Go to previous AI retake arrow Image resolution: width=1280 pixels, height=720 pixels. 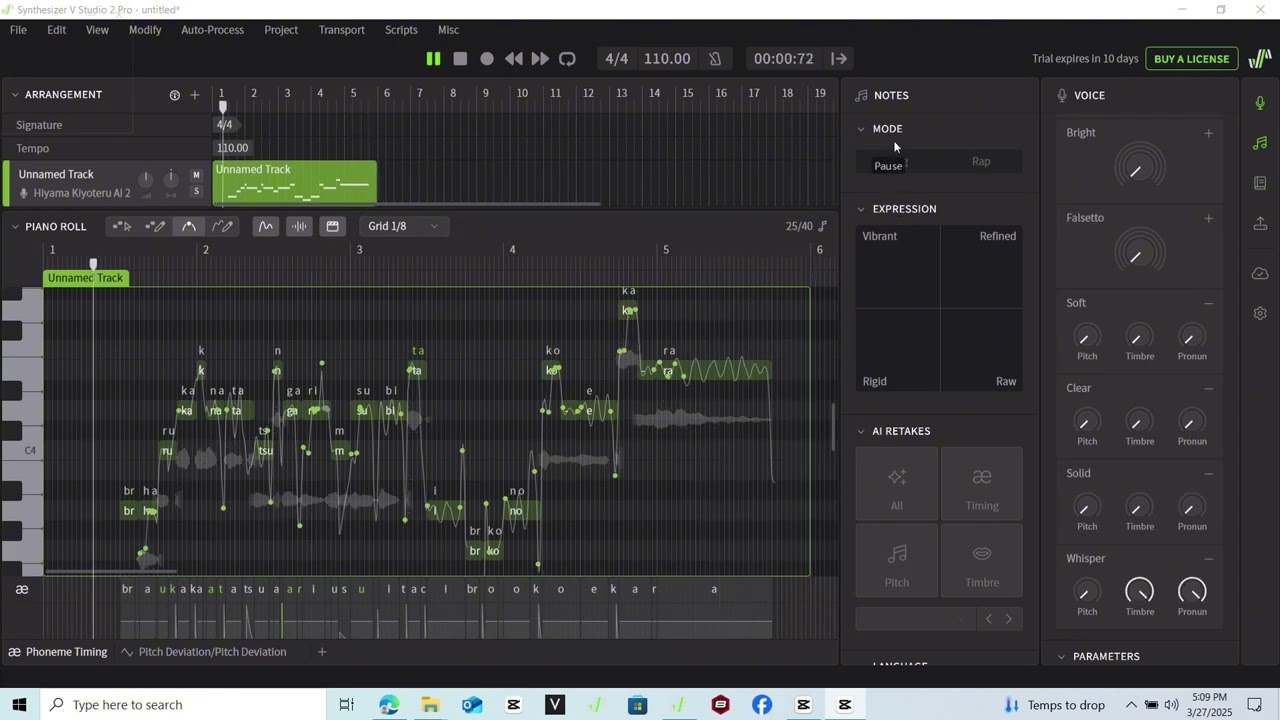[x=989, y=619]
